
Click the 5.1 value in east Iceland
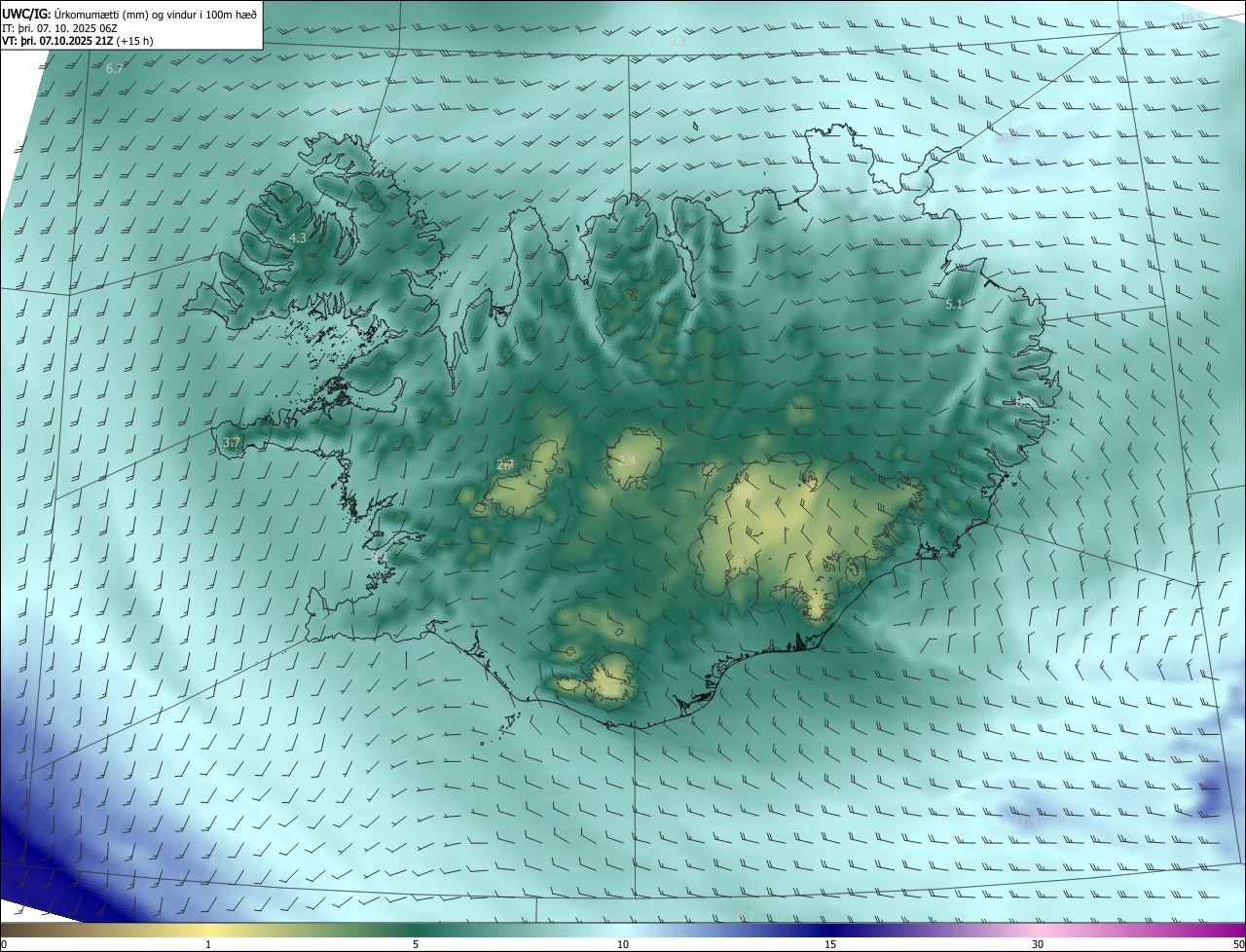point(954,305)
